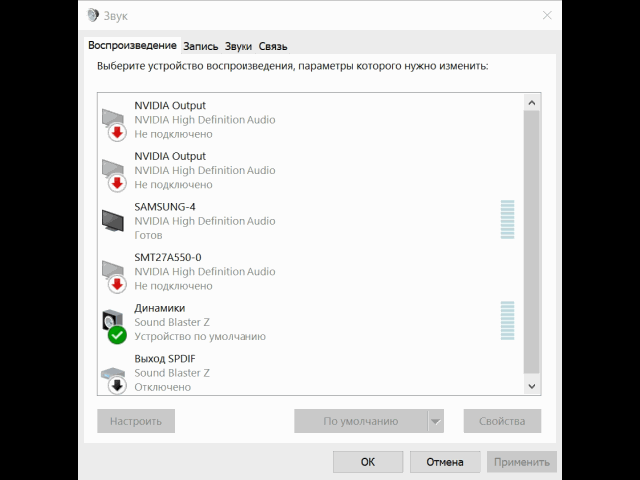The width and height of the screenshot is (640, 480).
Task: Click the Звук speaker icon in title bar
Action: 93,16
